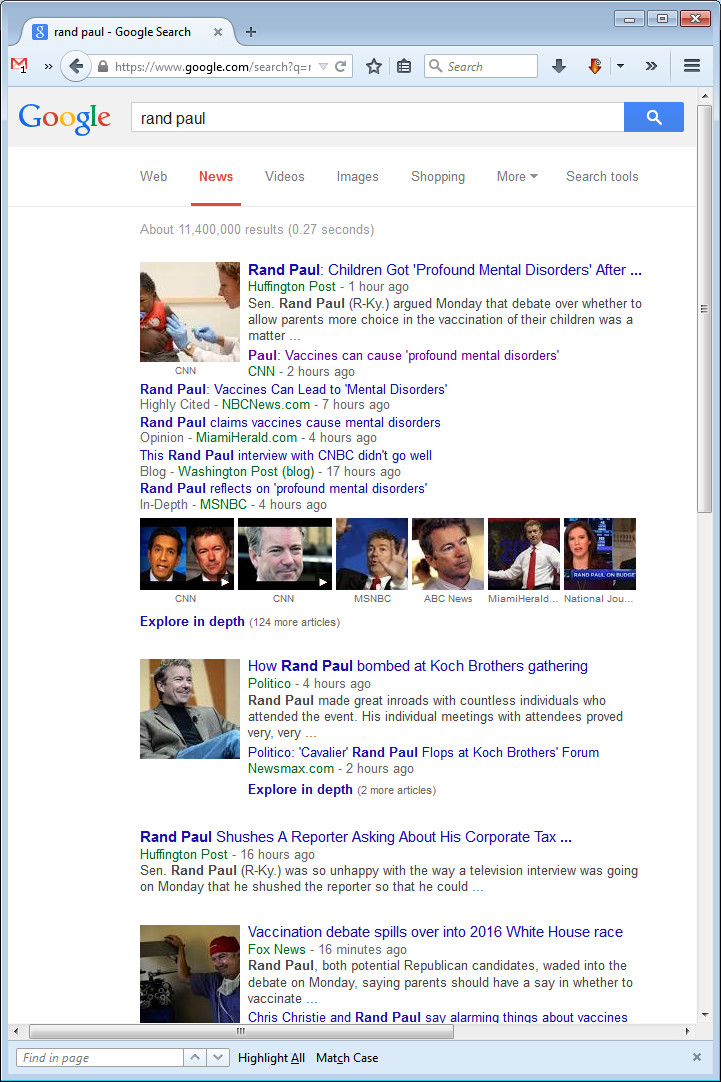Open 'How Rand Paul bombed at Koch Brothers gathering'
Viewport: 721px width, 1082px height.
tap(417, 666)
